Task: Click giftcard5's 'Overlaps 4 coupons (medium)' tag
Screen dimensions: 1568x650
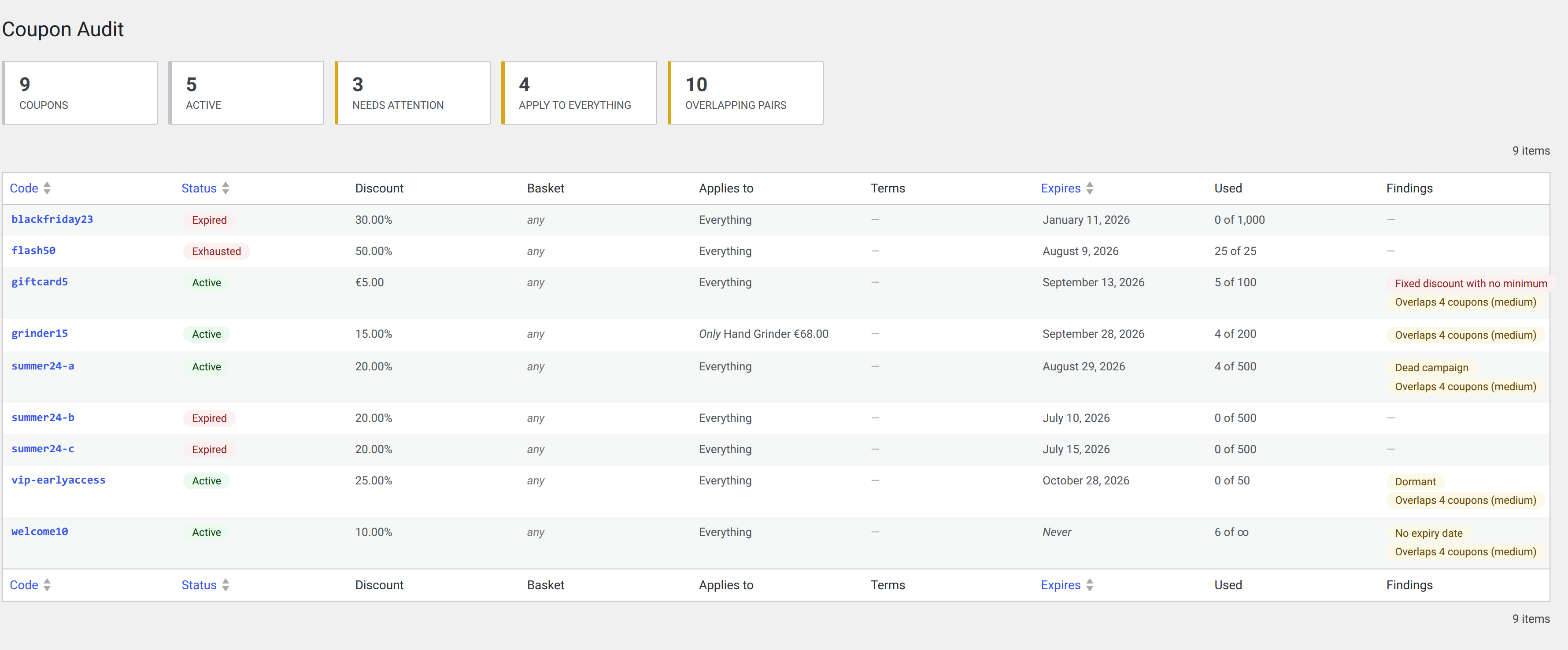Action: tap(1465, 303)
